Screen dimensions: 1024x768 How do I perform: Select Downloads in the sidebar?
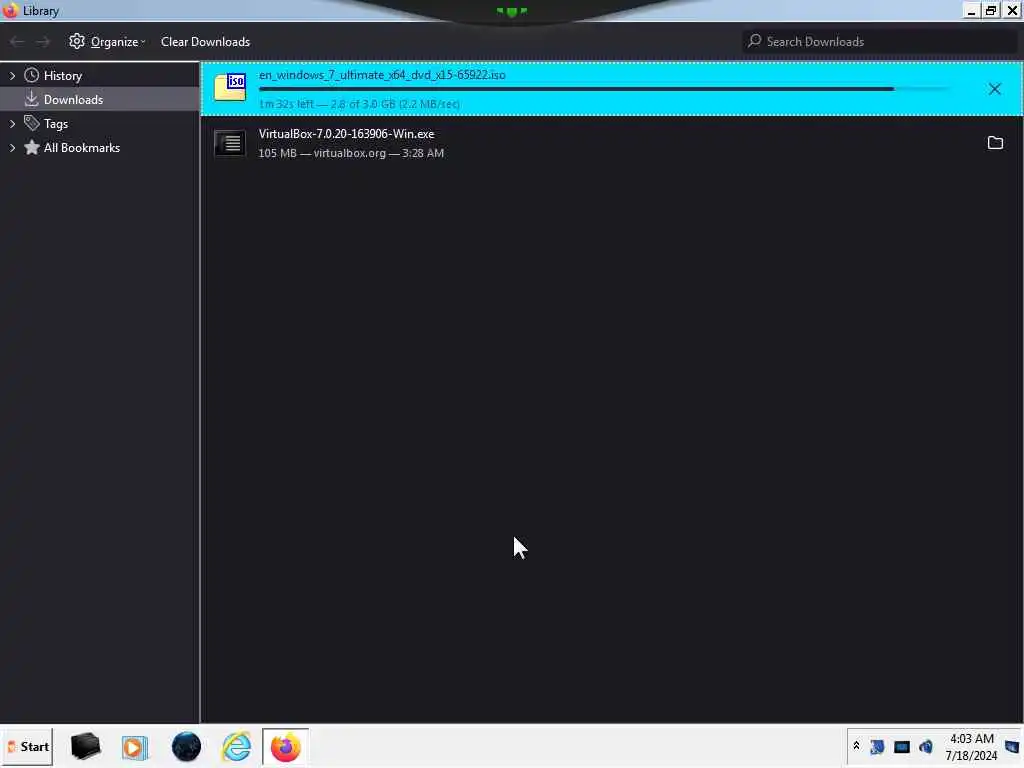point(99,99)
